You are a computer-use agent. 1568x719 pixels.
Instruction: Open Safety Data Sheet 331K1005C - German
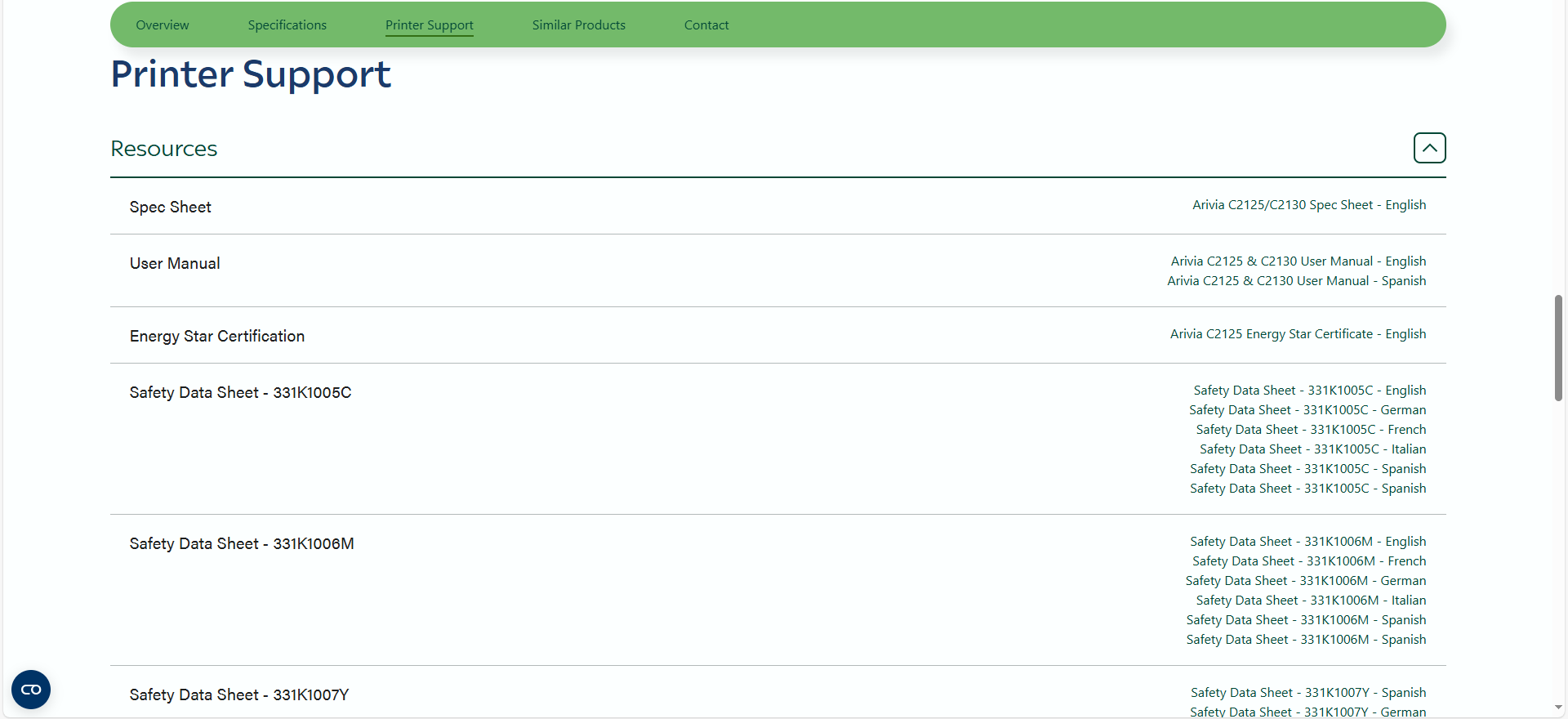pyautogui.click(x=1307, y=410)
